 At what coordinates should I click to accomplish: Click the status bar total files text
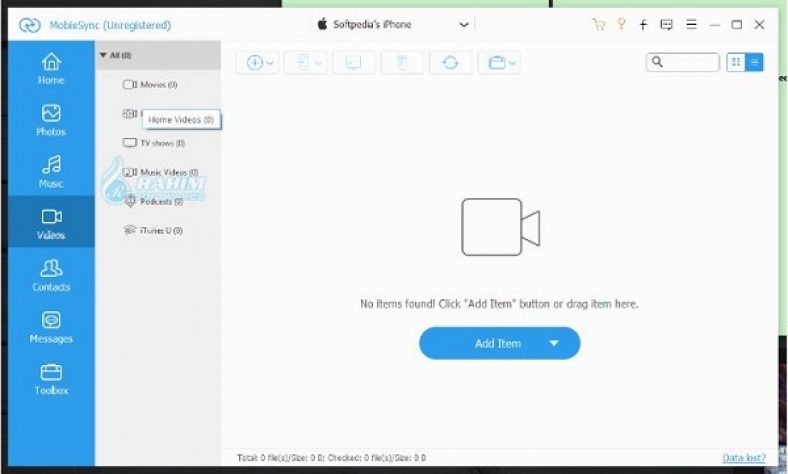point(331,458)
